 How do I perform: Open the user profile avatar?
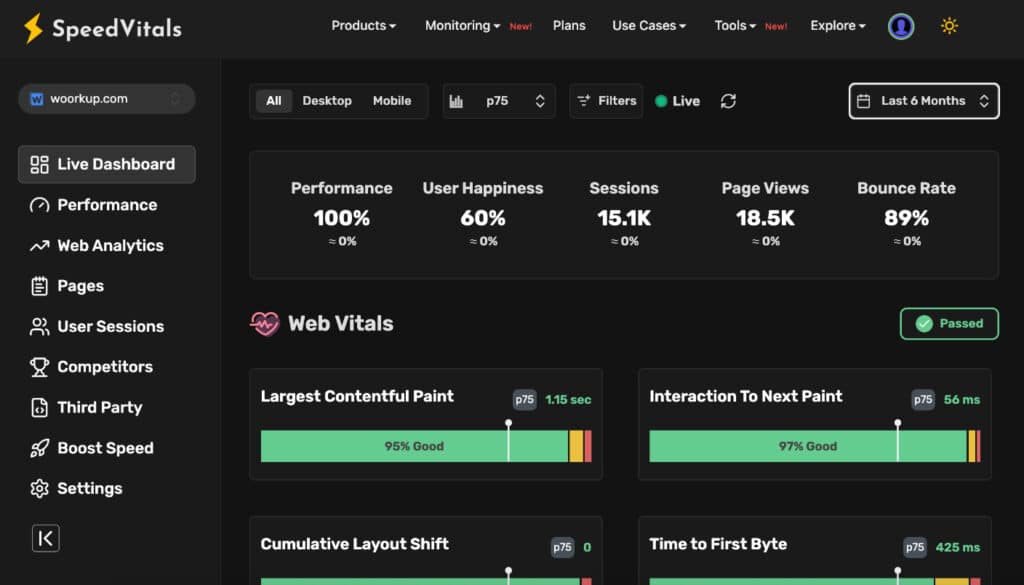point(901,26)
